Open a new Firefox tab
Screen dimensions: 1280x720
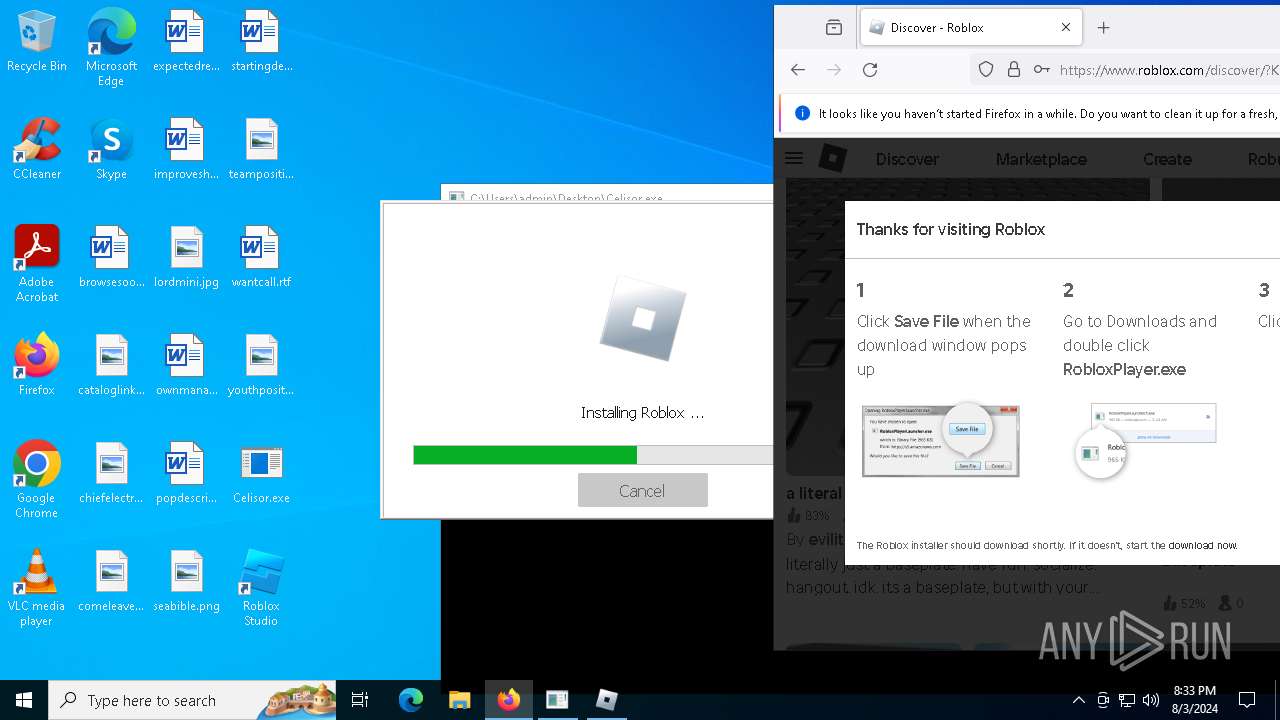(x=1103, y=28)
